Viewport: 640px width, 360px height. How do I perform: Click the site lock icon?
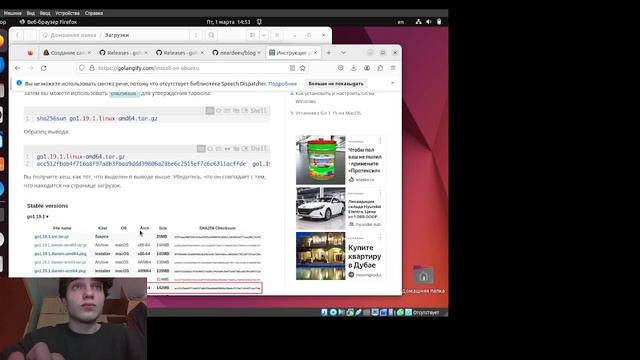pyautogui.click(x=92, y=68)
